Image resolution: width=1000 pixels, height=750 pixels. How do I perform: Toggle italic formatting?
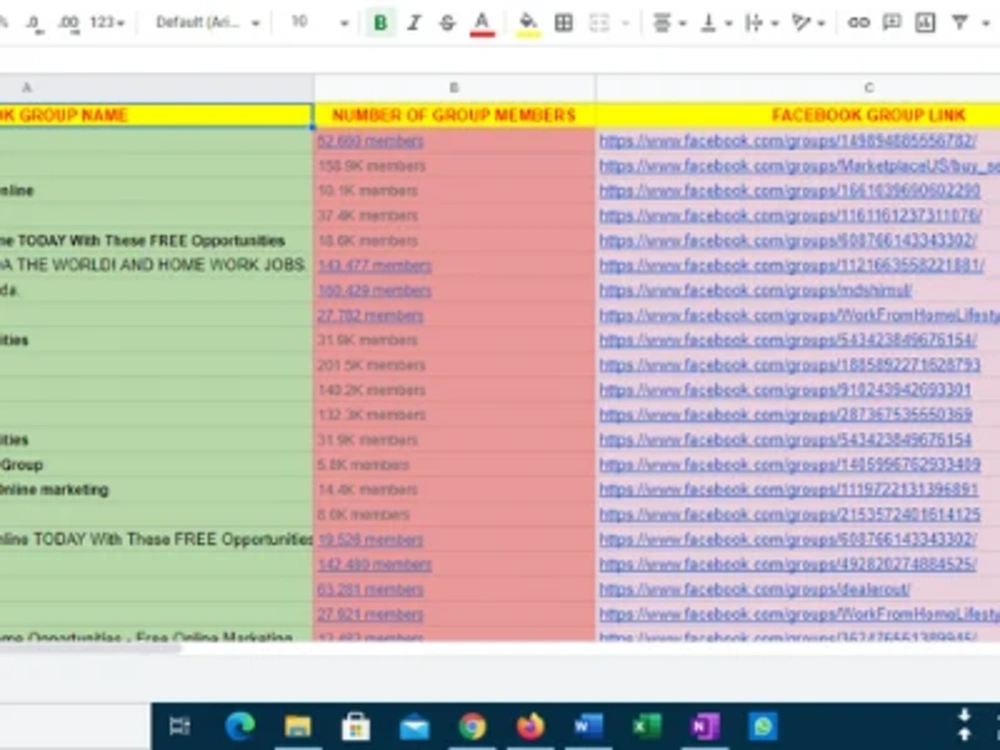click(x=414, y=23)
